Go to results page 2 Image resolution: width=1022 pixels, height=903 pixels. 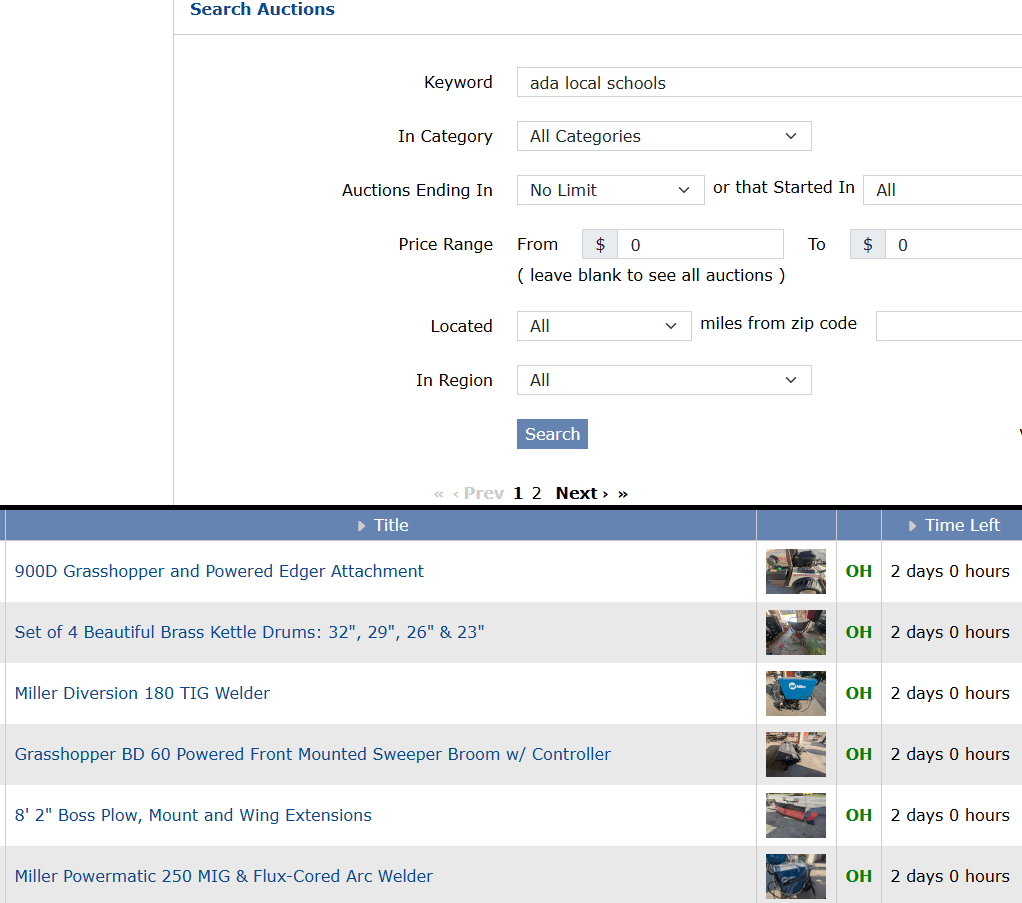pyautogui.click(x=536, y=493)
